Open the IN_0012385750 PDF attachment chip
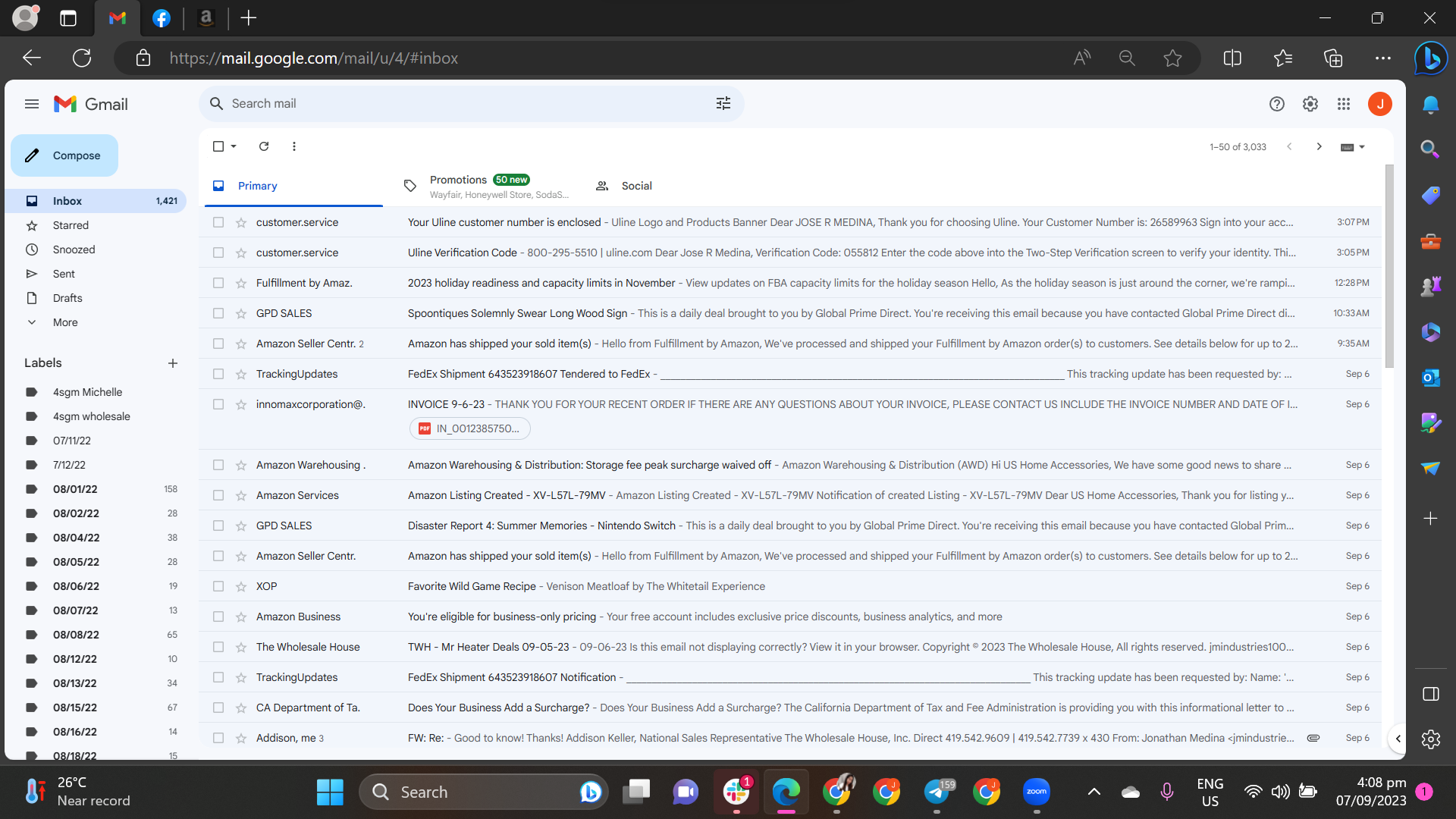This screenshot has height=819, width=1456. [470, 428]
